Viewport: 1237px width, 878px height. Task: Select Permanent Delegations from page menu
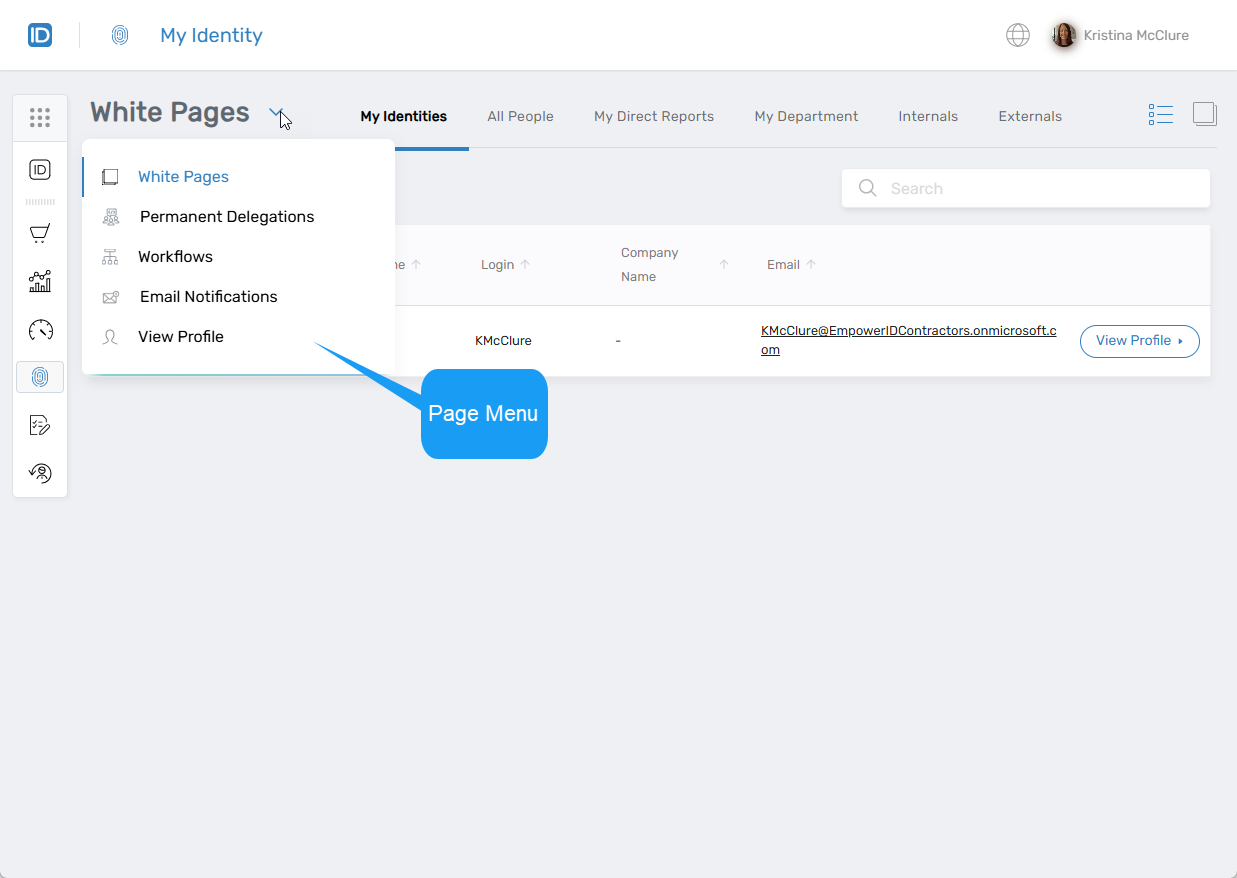226,217
